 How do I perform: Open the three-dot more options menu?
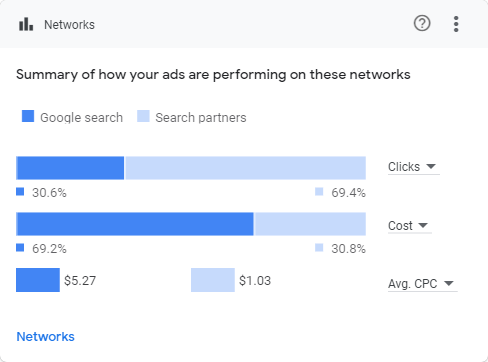coord(456,24)
